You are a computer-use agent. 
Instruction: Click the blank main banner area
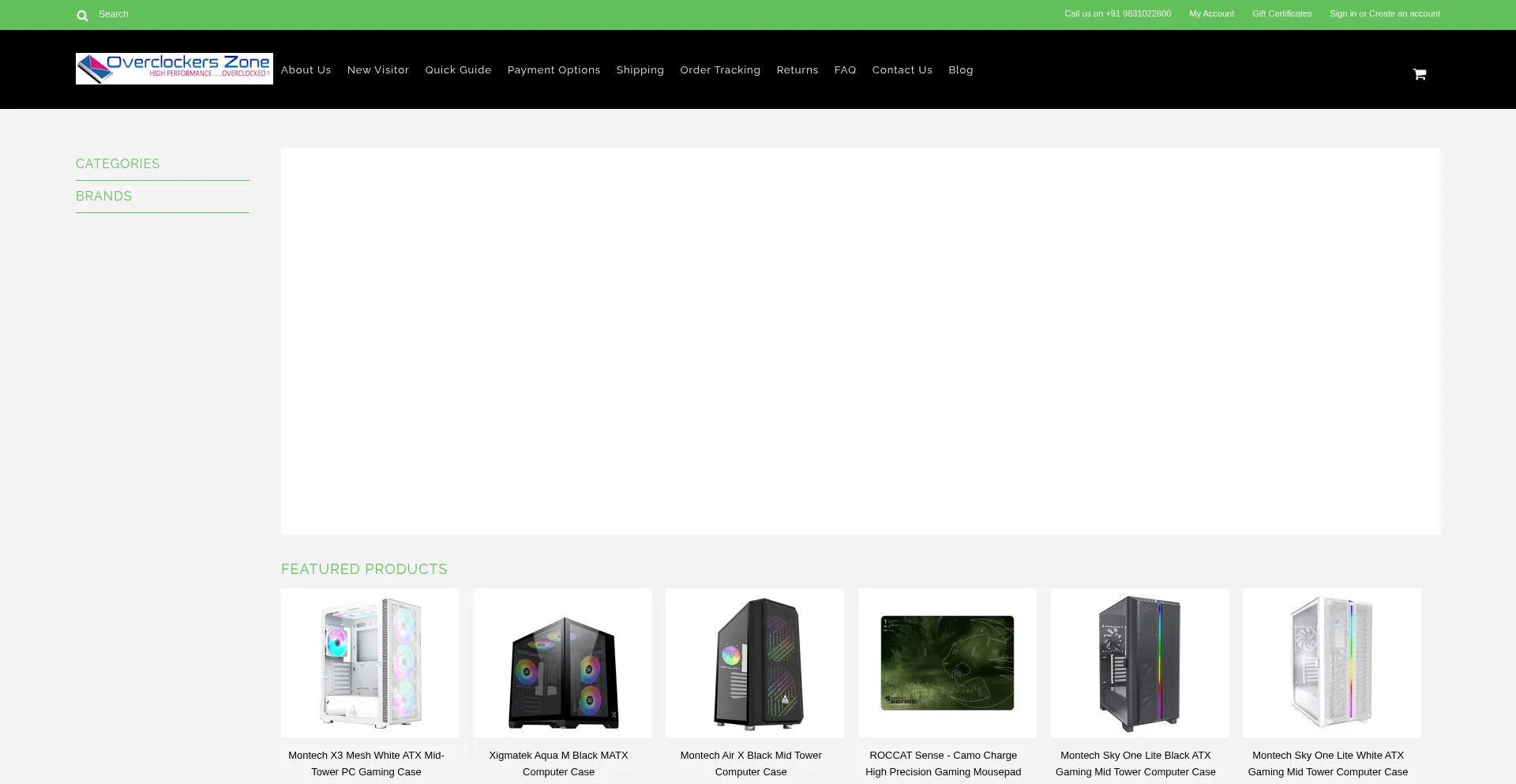coord(861,341)
